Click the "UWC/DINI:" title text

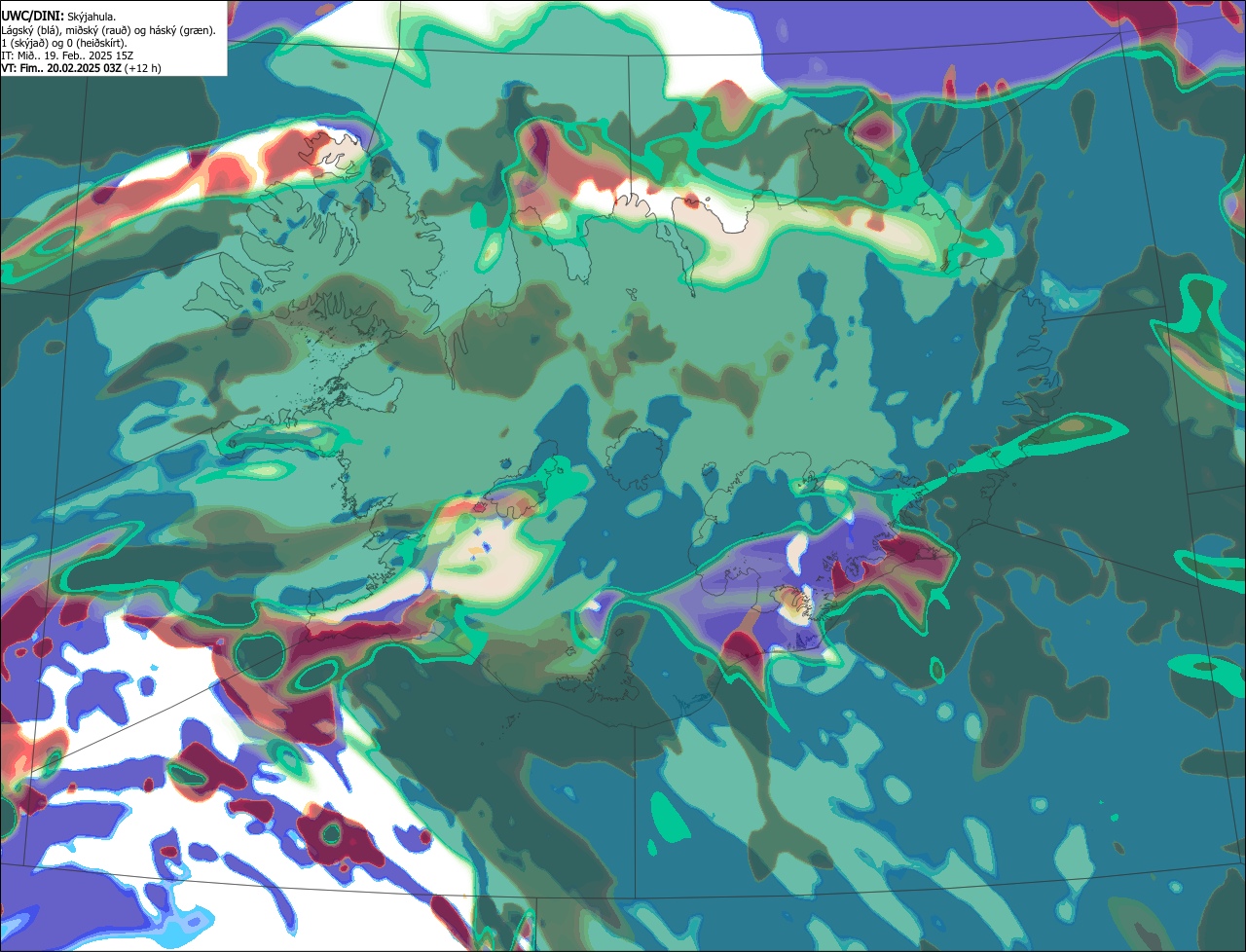pos(33,17)
